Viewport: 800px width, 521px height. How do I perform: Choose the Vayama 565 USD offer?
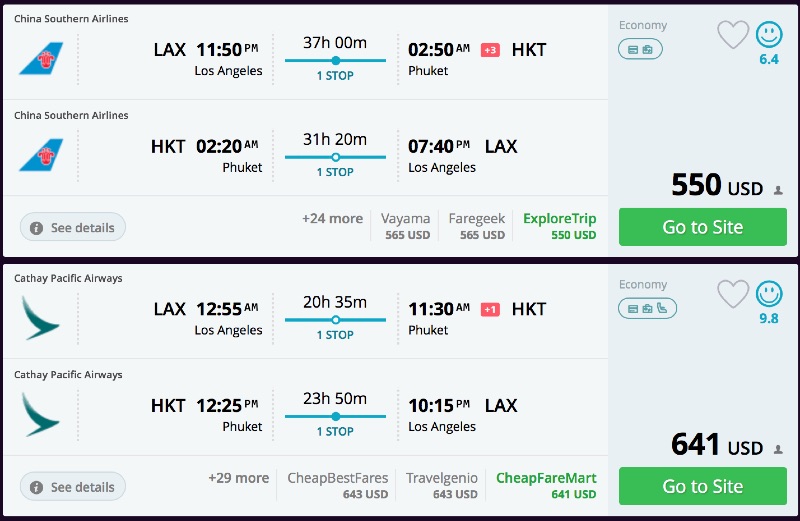coord(405,226)
